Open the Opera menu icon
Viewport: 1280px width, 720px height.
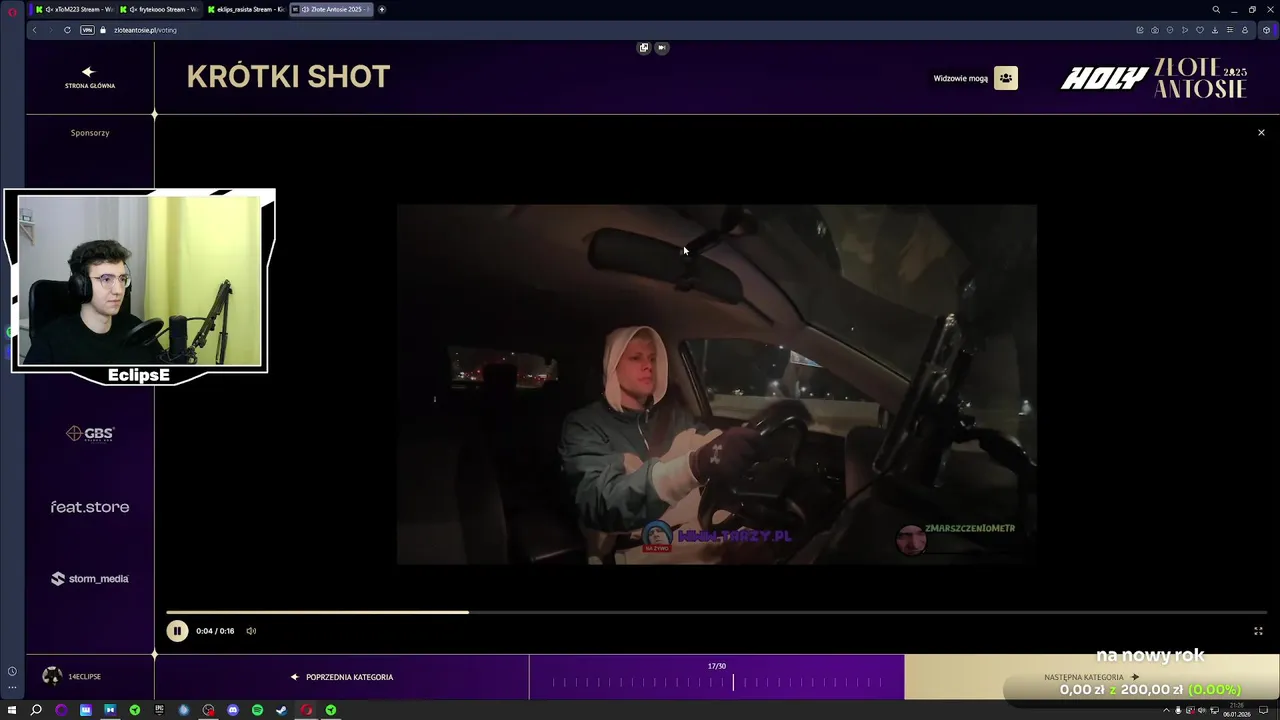pos(12,10)
